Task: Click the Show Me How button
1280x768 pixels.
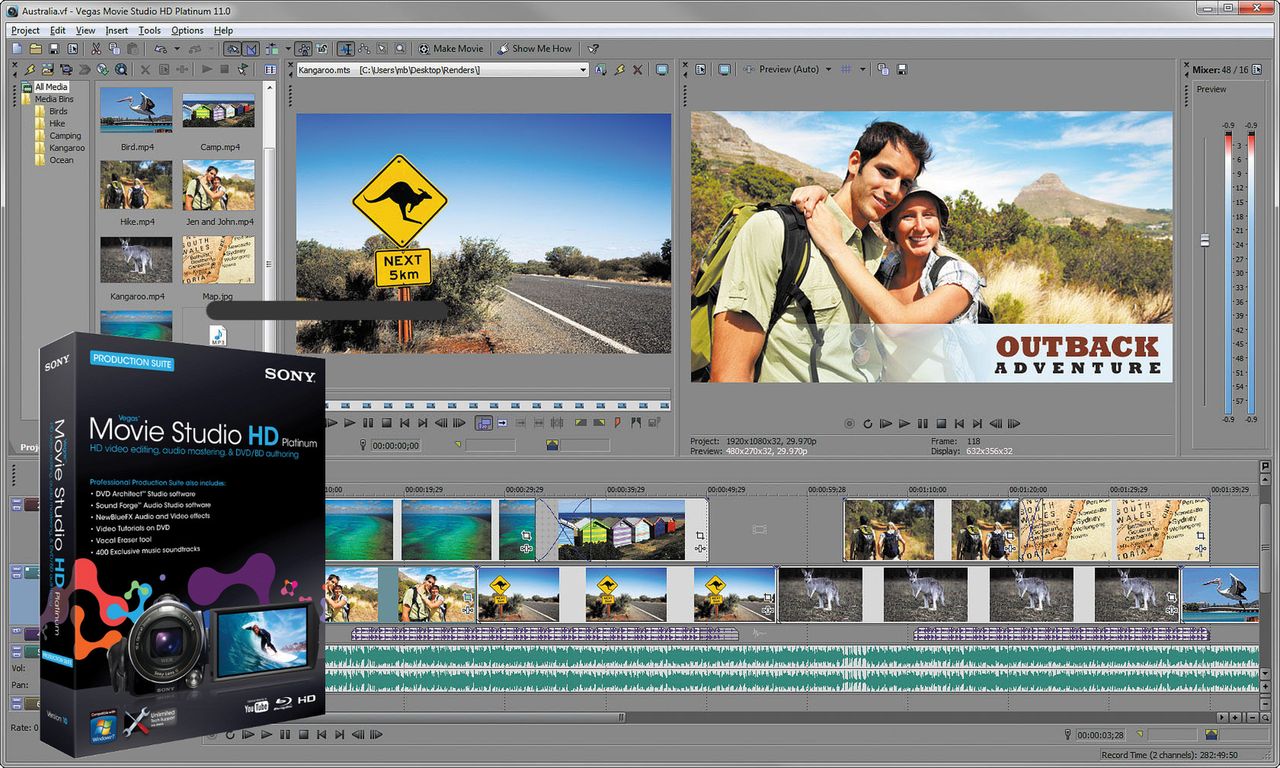Action: (x=535, y=48)
